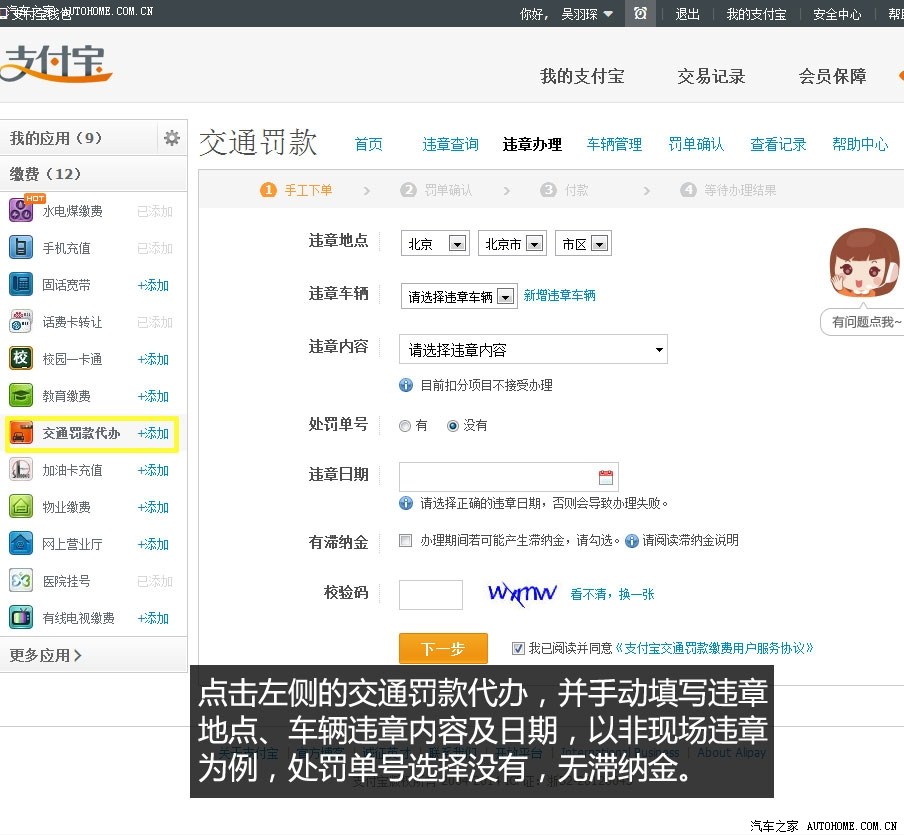904x835 pixels.
Task: Click the violation date input field
Action: click(x=508, y=477)
